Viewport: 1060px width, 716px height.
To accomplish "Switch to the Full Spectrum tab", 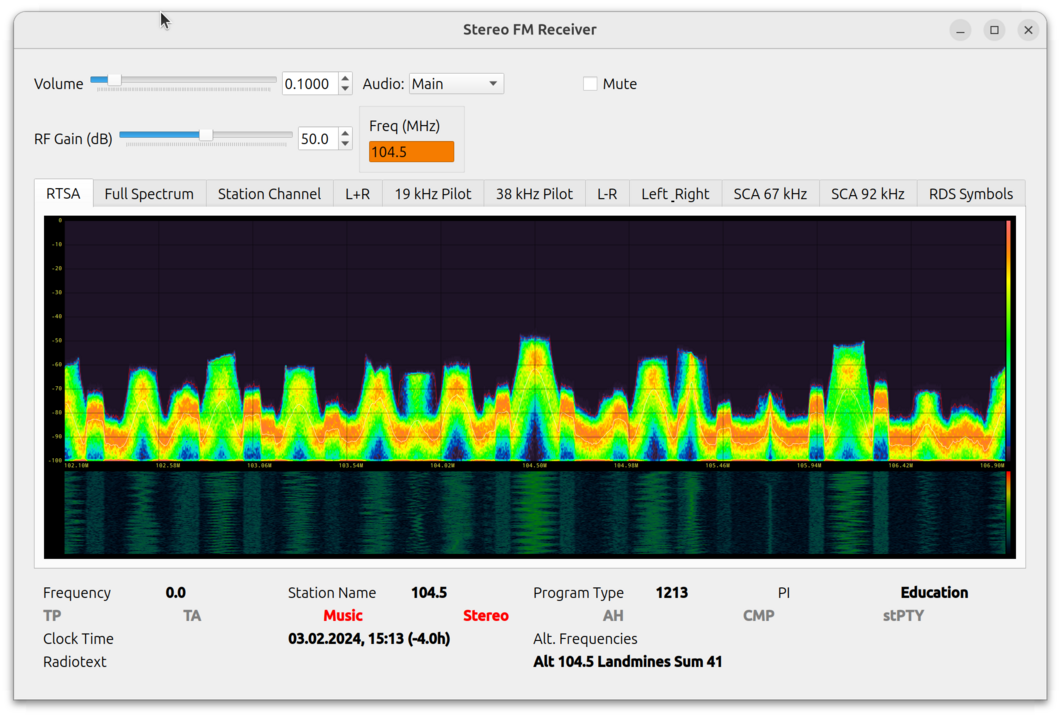I will coord(149,194).
